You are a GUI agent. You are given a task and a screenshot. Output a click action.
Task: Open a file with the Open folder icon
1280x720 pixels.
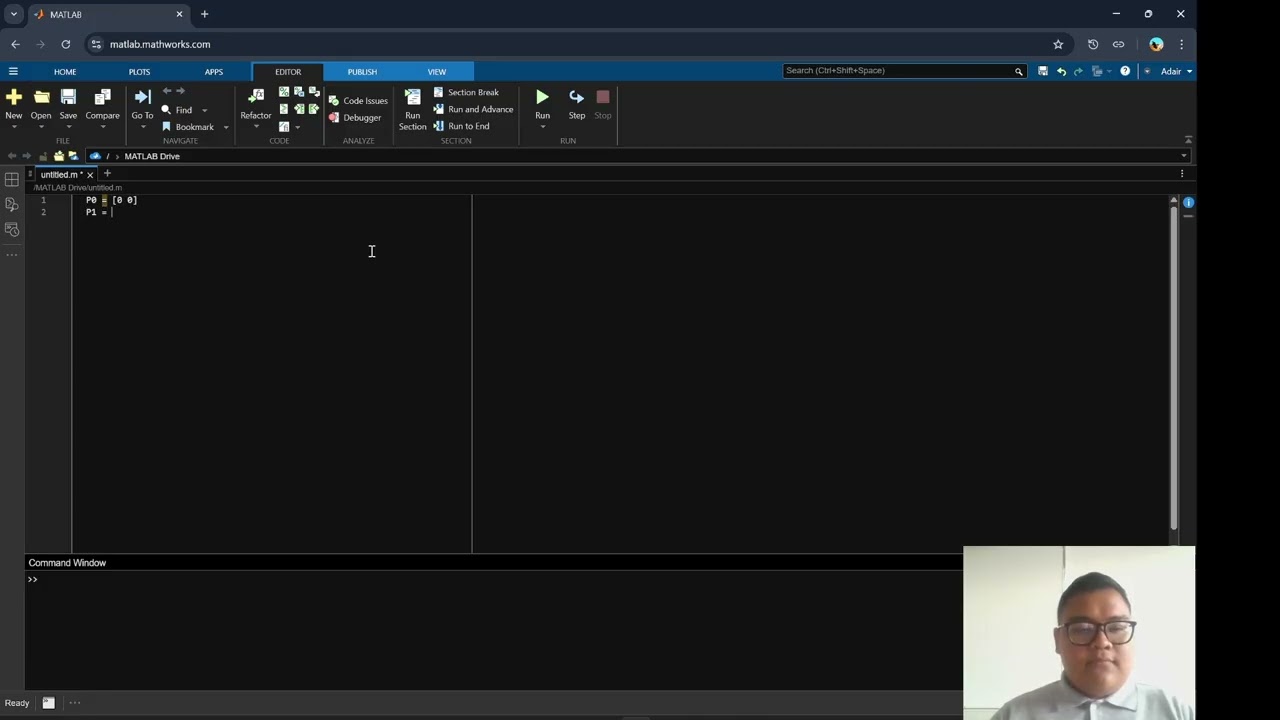coord(41,97)
